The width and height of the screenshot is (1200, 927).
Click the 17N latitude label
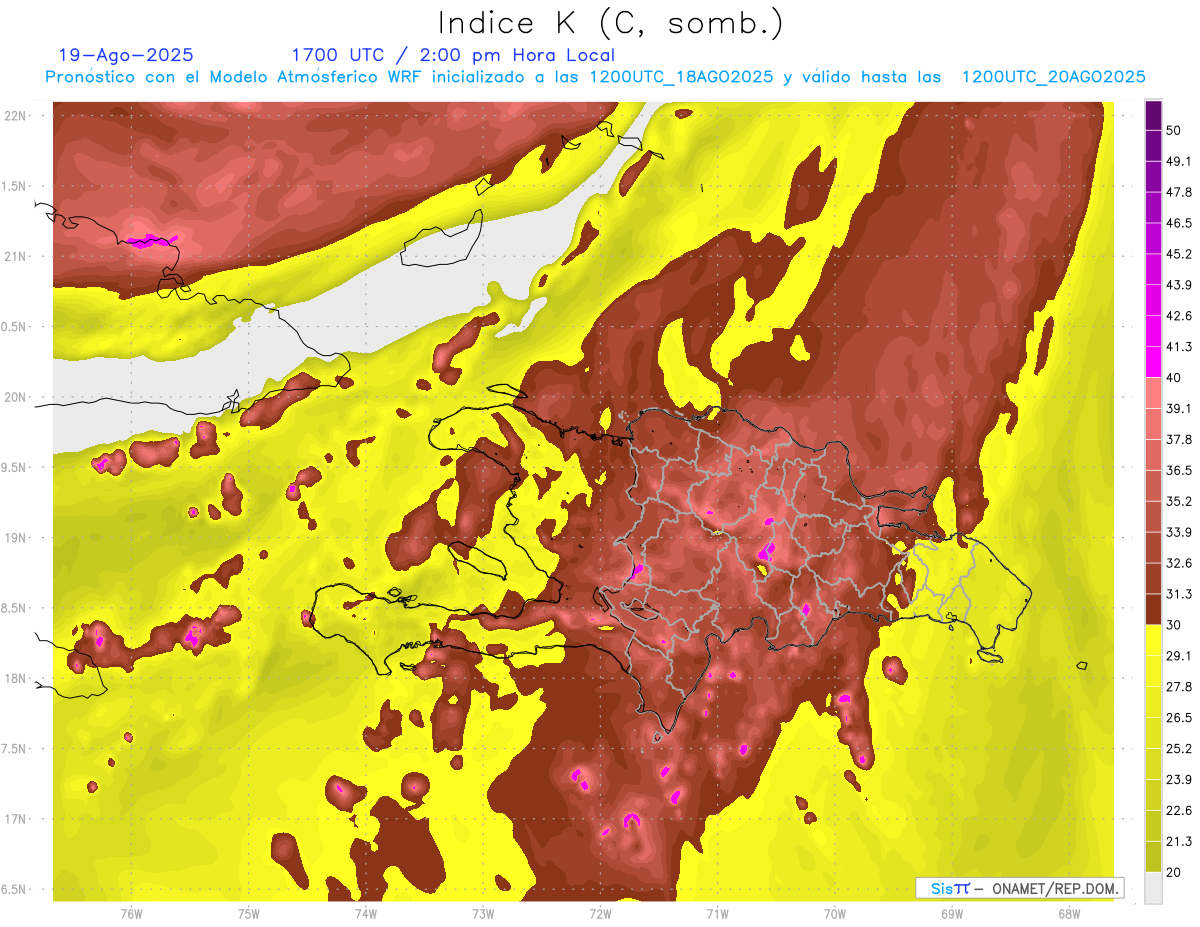tap(16, 819)
